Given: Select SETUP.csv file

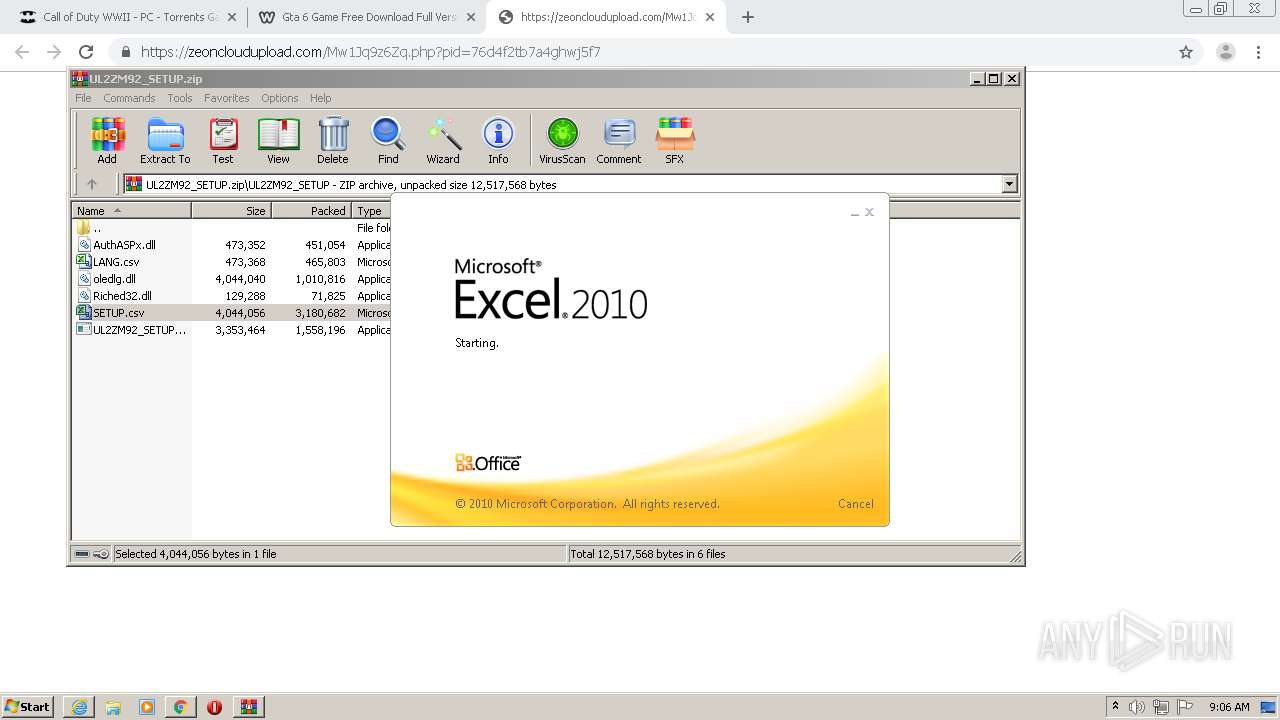Looking at the screenshot, I should click(232, 313).
